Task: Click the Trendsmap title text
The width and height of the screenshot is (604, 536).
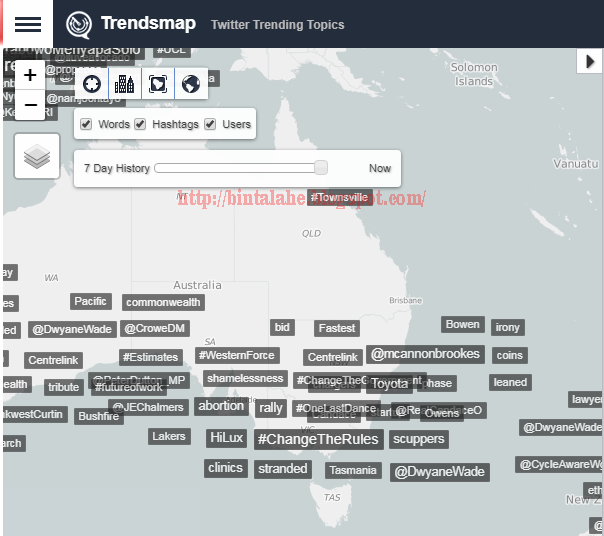Action: coord(148,24)
